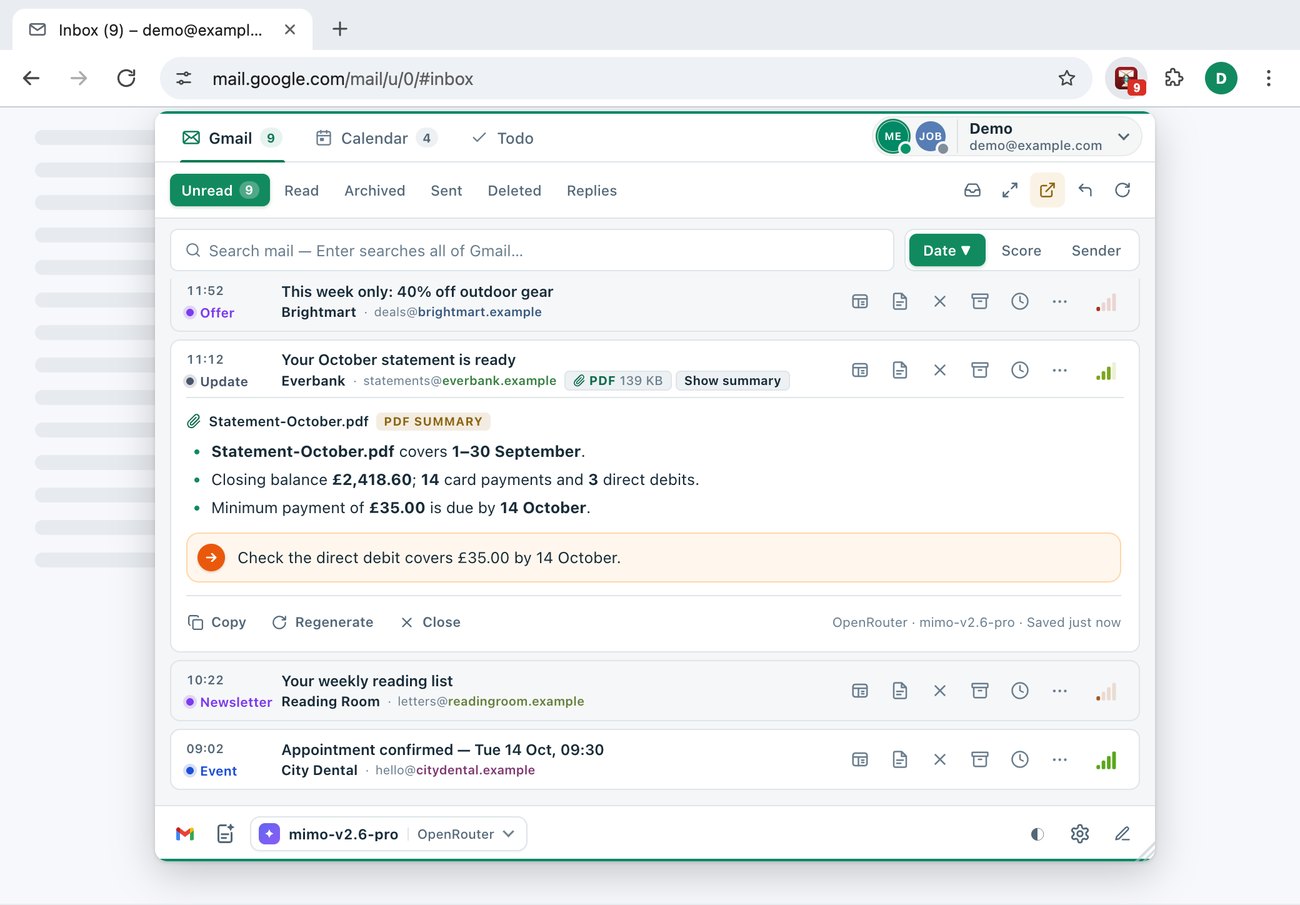The width and height of the screenshot is (1300, 905).
Task: Delete the Reading Room newsletter with the X icon
Action: (x=940, y=690)
